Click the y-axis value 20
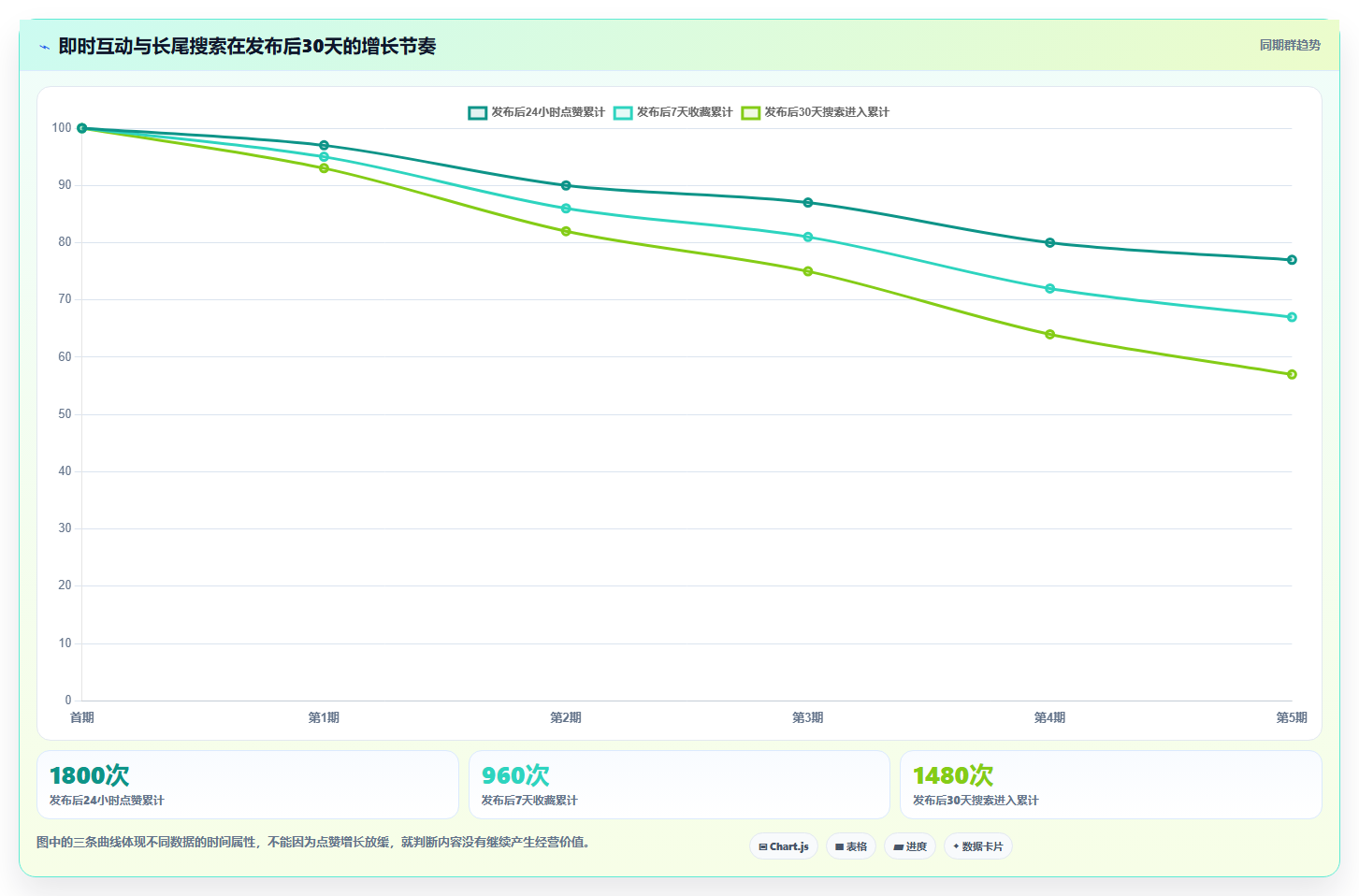The width and height of the screenshot is (1359, 896). click(65, 585)
